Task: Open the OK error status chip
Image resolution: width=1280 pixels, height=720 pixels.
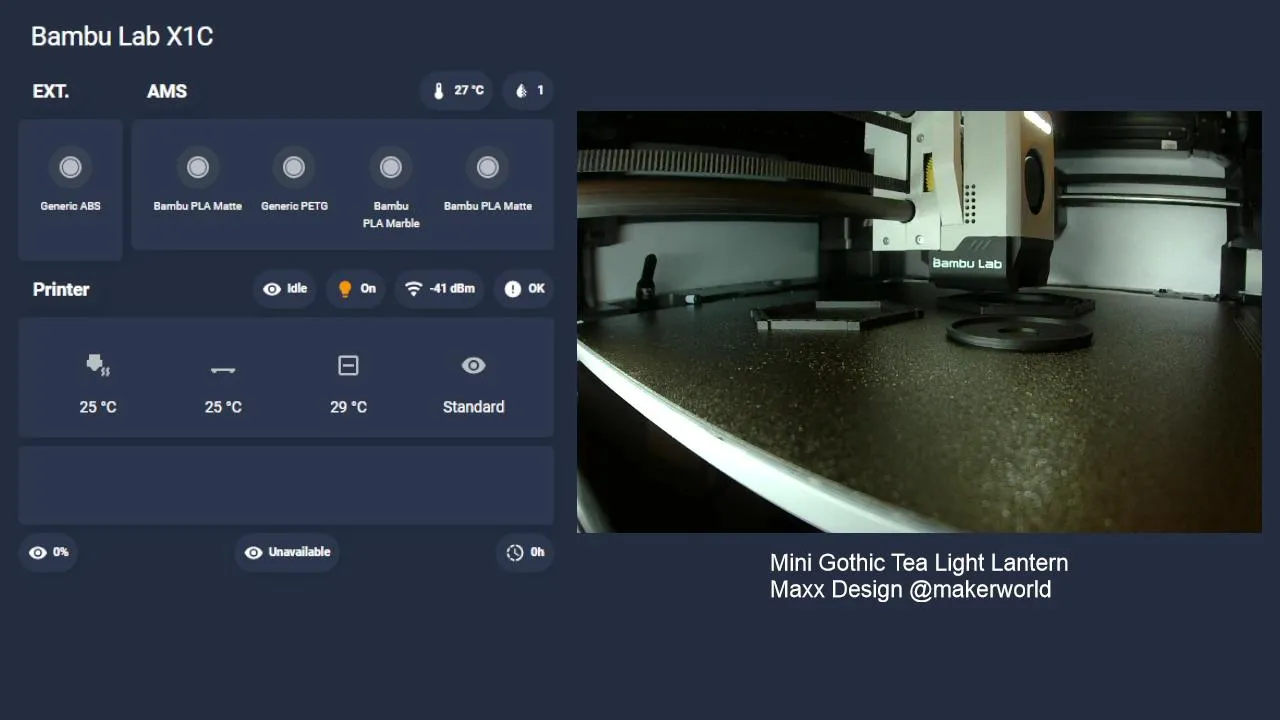Action: tap(524, 288)
